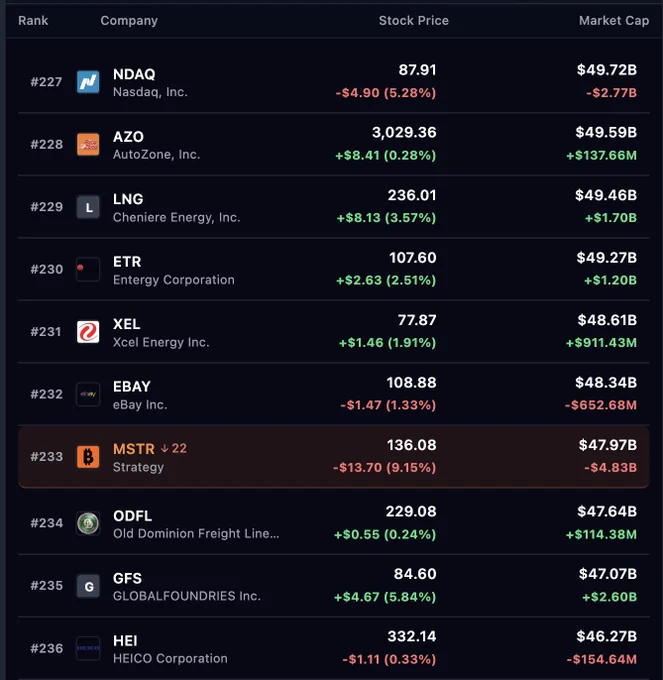The height and width of the screenshot is (680, 663).
Task: Open the LNG ticker link
Action: click(128, 199)
